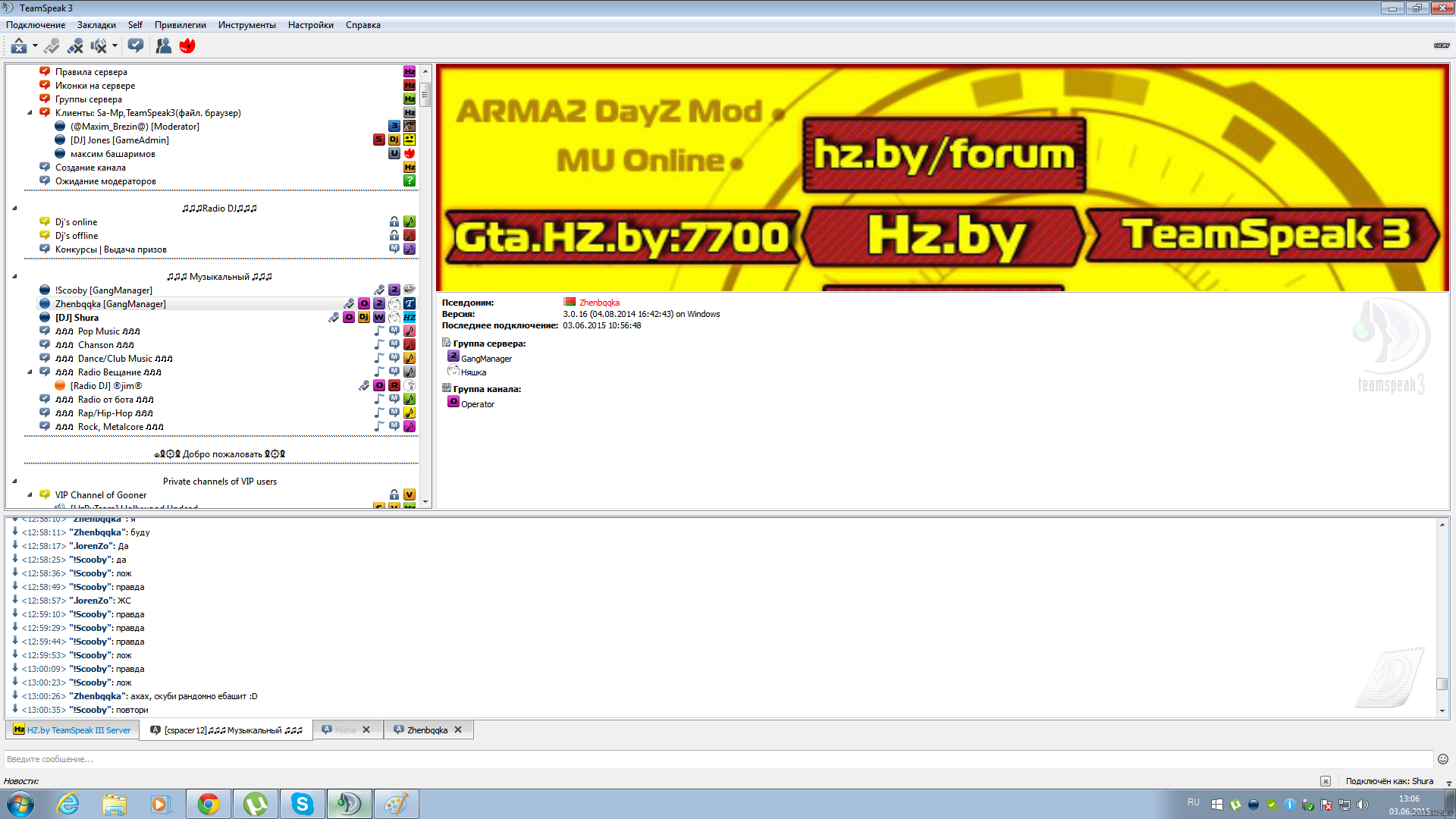Click orange V badge on VIP Channel of Gooner
This screenshot has width=1456, height=819.
click(409, 494)
